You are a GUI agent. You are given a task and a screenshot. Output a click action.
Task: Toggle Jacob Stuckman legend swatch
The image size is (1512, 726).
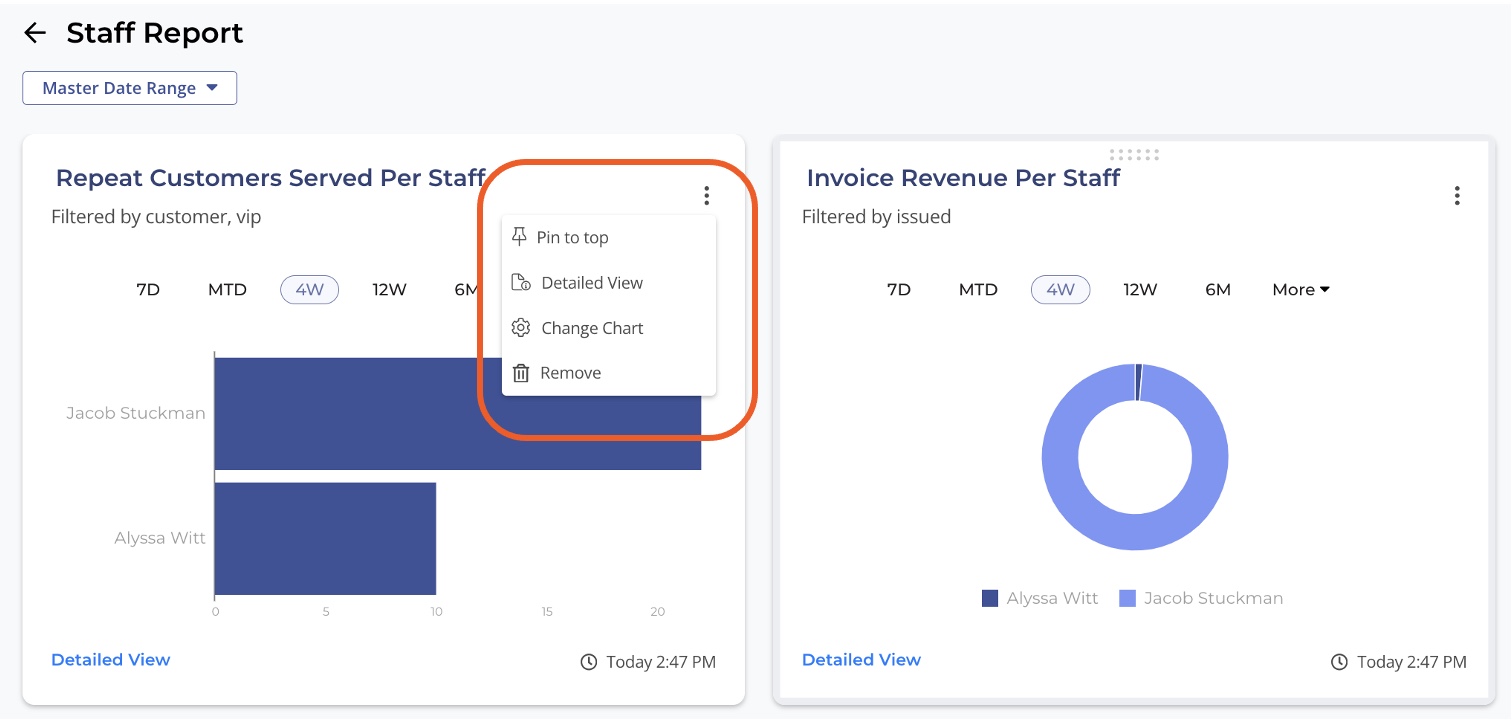pyautogui.click(x=1127, y=599)
